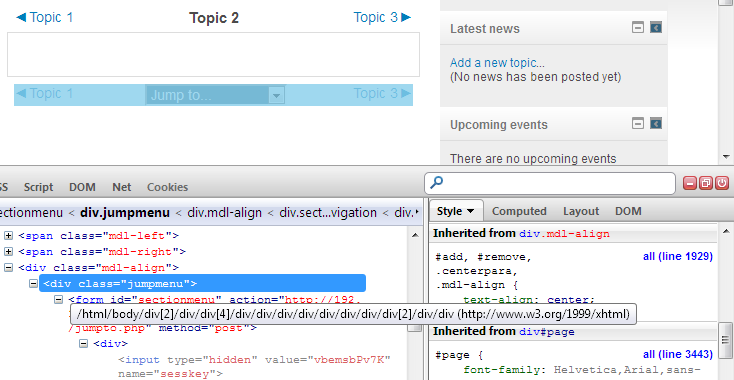Open source link all (line 1929)
The image size is (734, 380).
coord(678,256)
